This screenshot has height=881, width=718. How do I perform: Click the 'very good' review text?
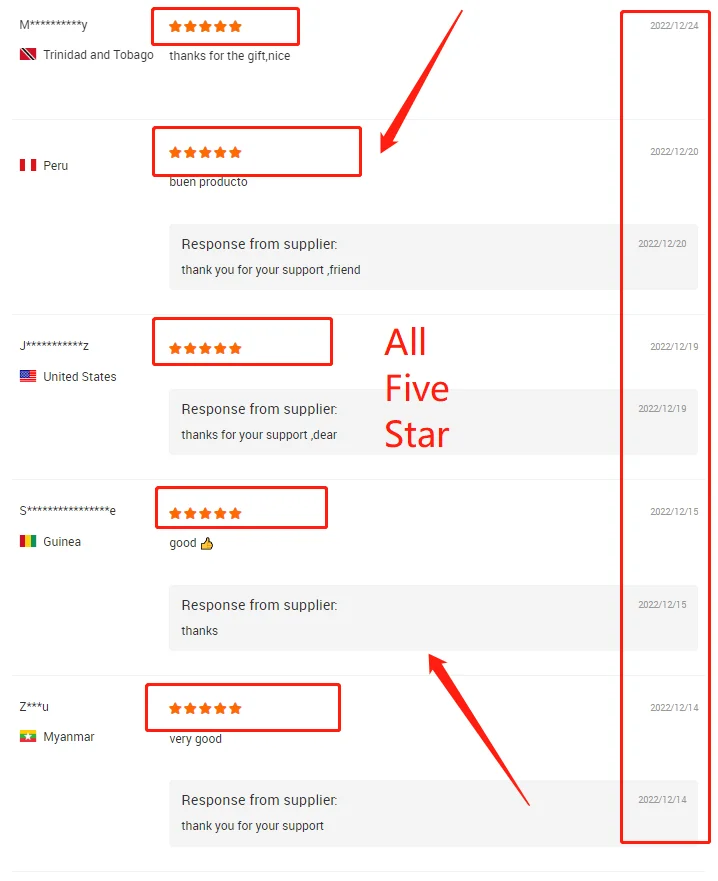click(195, 739)
